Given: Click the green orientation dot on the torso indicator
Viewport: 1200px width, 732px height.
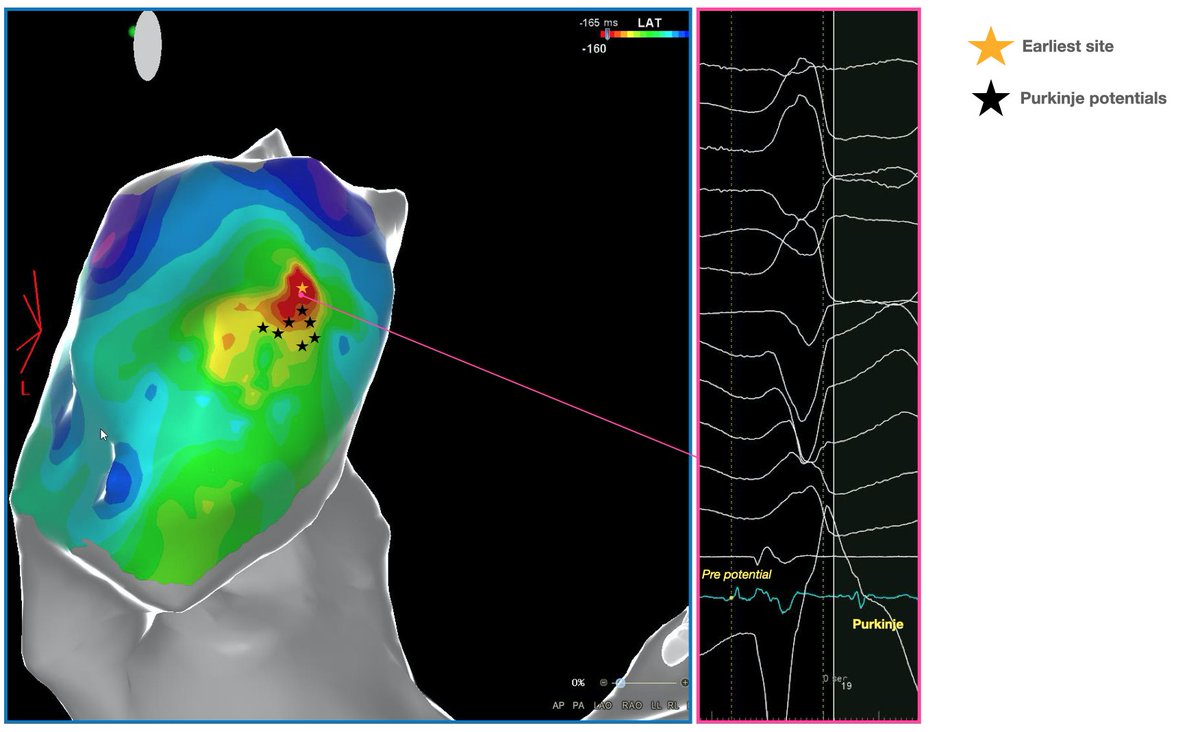Looking at the screenshot, I should [x=132, y=31].
